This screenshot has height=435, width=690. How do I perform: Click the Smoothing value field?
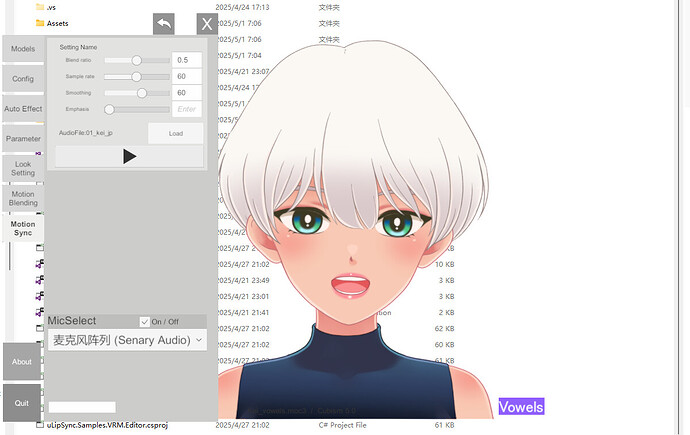click(x=187, y=92)
